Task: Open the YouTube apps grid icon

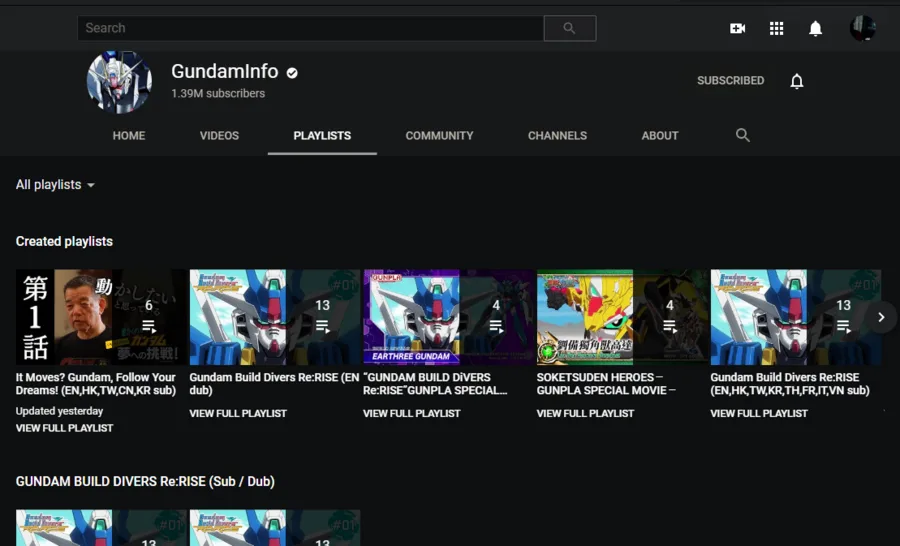Action: [777, 28]
